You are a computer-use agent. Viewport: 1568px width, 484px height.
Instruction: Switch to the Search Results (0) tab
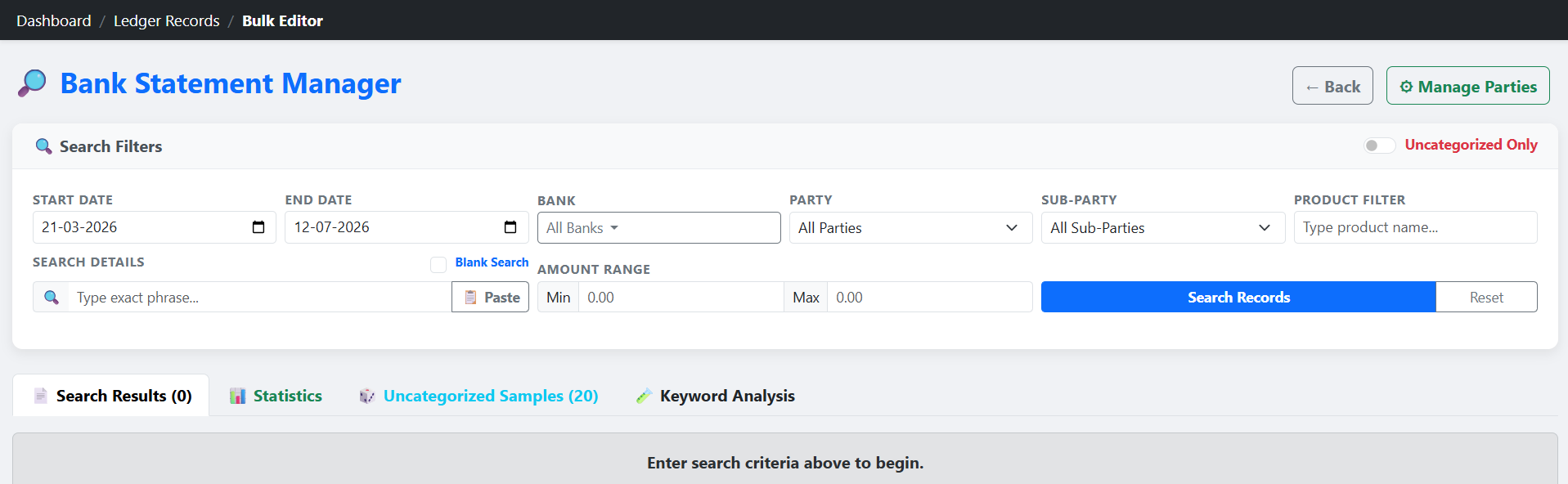pyautogui.click(x=111, y=396)
